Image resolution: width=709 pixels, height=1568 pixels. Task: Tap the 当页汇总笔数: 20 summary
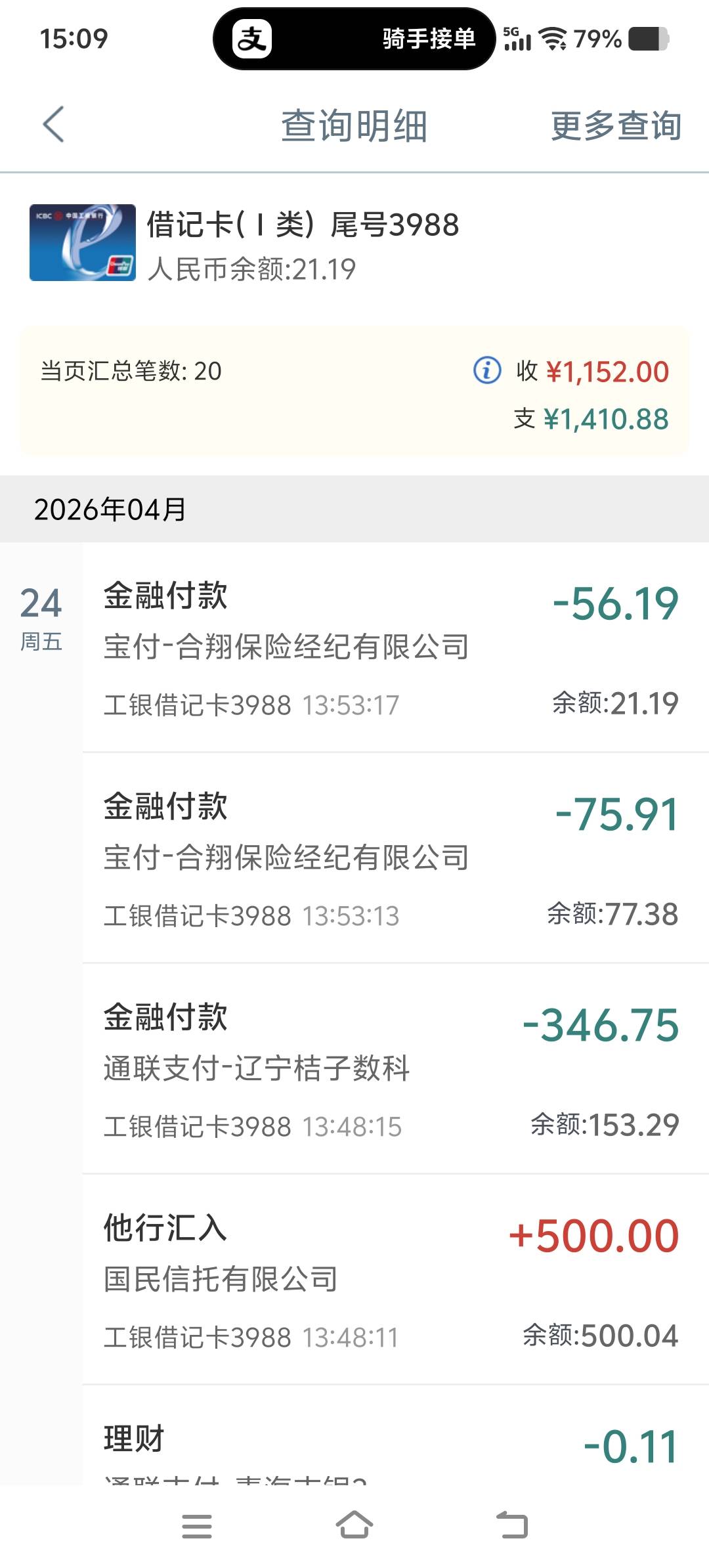coord(131,371)
